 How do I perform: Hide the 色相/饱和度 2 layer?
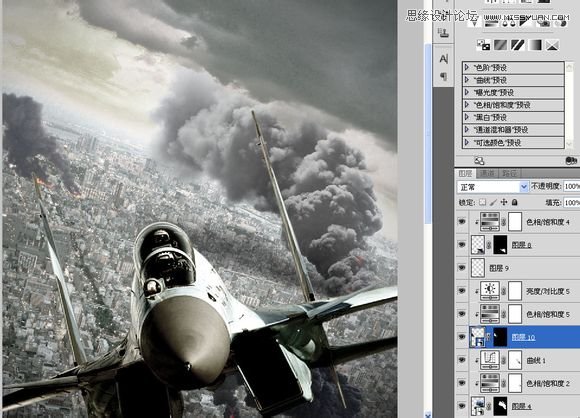pos(462,383)
